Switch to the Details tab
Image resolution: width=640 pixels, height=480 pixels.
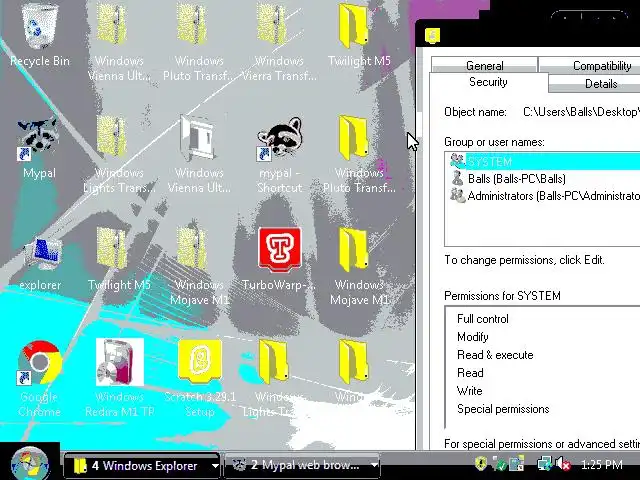[601, 84]
